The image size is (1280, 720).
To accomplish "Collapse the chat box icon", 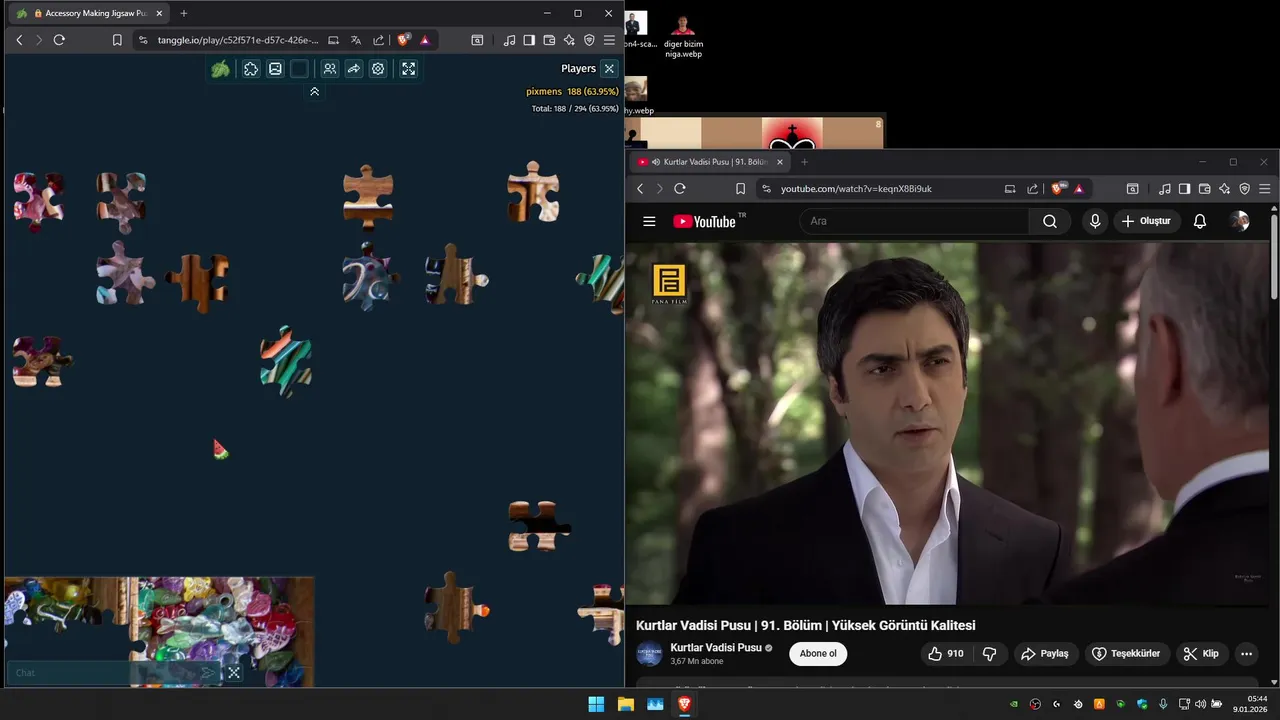I will [234, 673].
